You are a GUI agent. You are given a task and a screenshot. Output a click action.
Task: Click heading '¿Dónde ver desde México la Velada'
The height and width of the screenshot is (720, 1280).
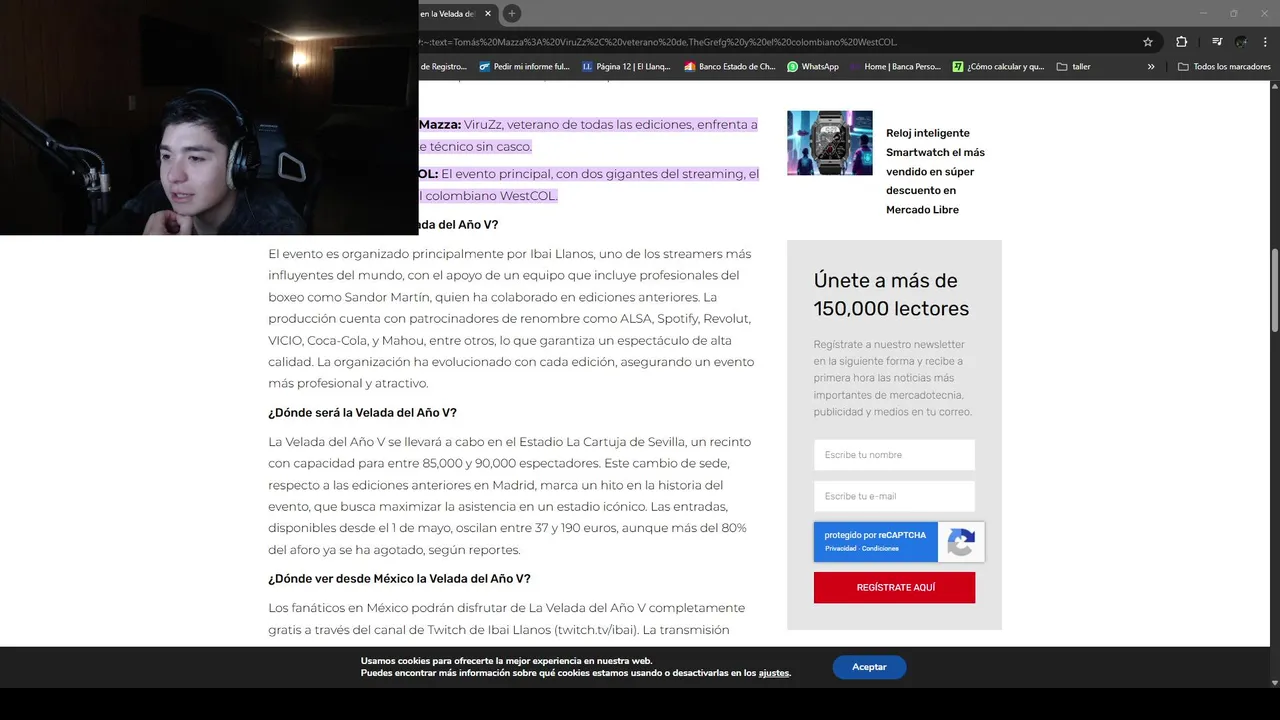coord(399,578)
